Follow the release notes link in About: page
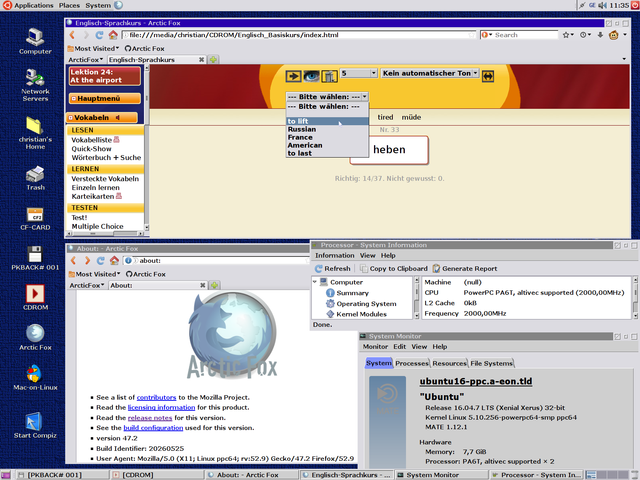The height and width of the screenshot is (480, 640). click(x=150, y=418)
